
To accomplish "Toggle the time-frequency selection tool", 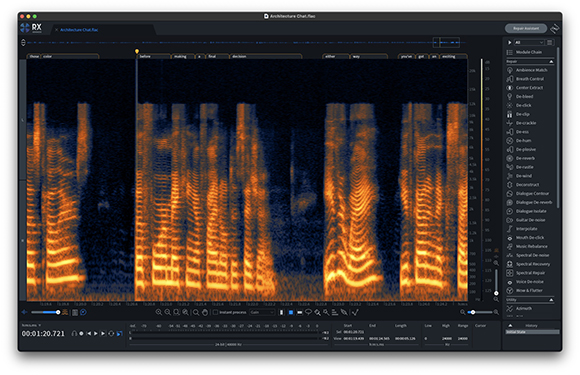I will (291, 312).
